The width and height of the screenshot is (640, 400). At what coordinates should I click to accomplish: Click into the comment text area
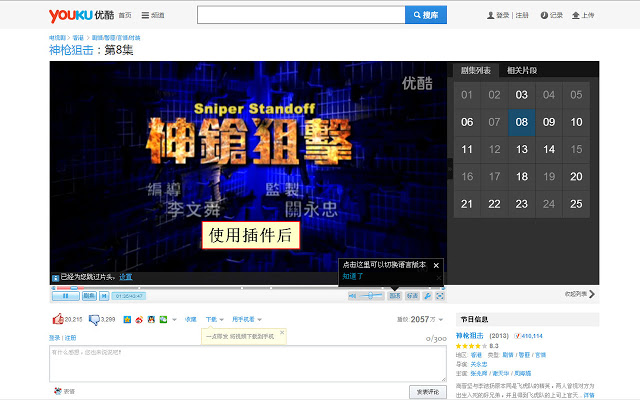[248, 364]
